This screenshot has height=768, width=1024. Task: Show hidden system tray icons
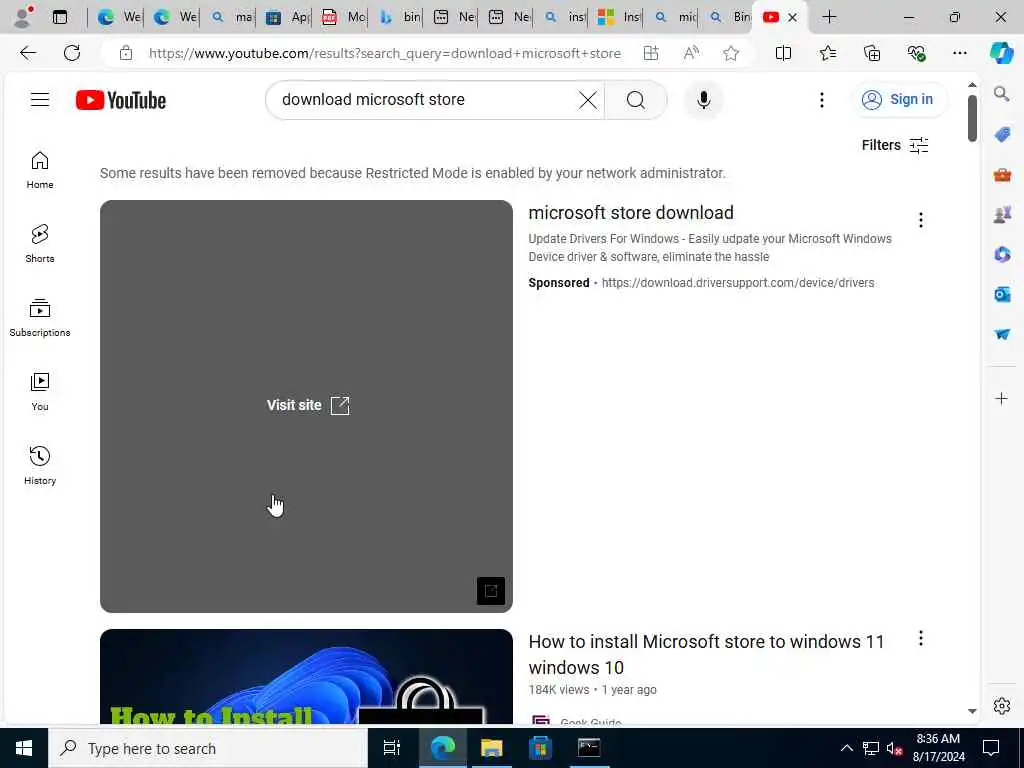[x=846, y=748]
